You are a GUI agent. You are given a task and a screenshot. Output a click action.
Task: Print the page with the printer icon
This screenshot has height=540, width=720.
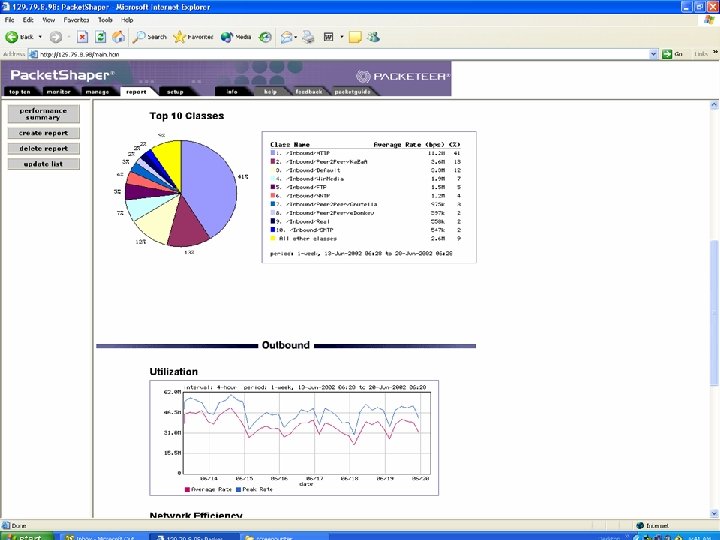(308, 37)
